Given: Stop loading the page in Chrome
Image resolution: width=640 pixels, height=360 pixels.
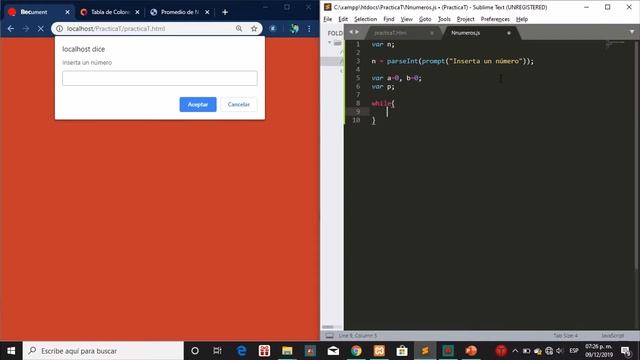Looking at the screenshot, I should pyautogui.click(x=40, y=29).
